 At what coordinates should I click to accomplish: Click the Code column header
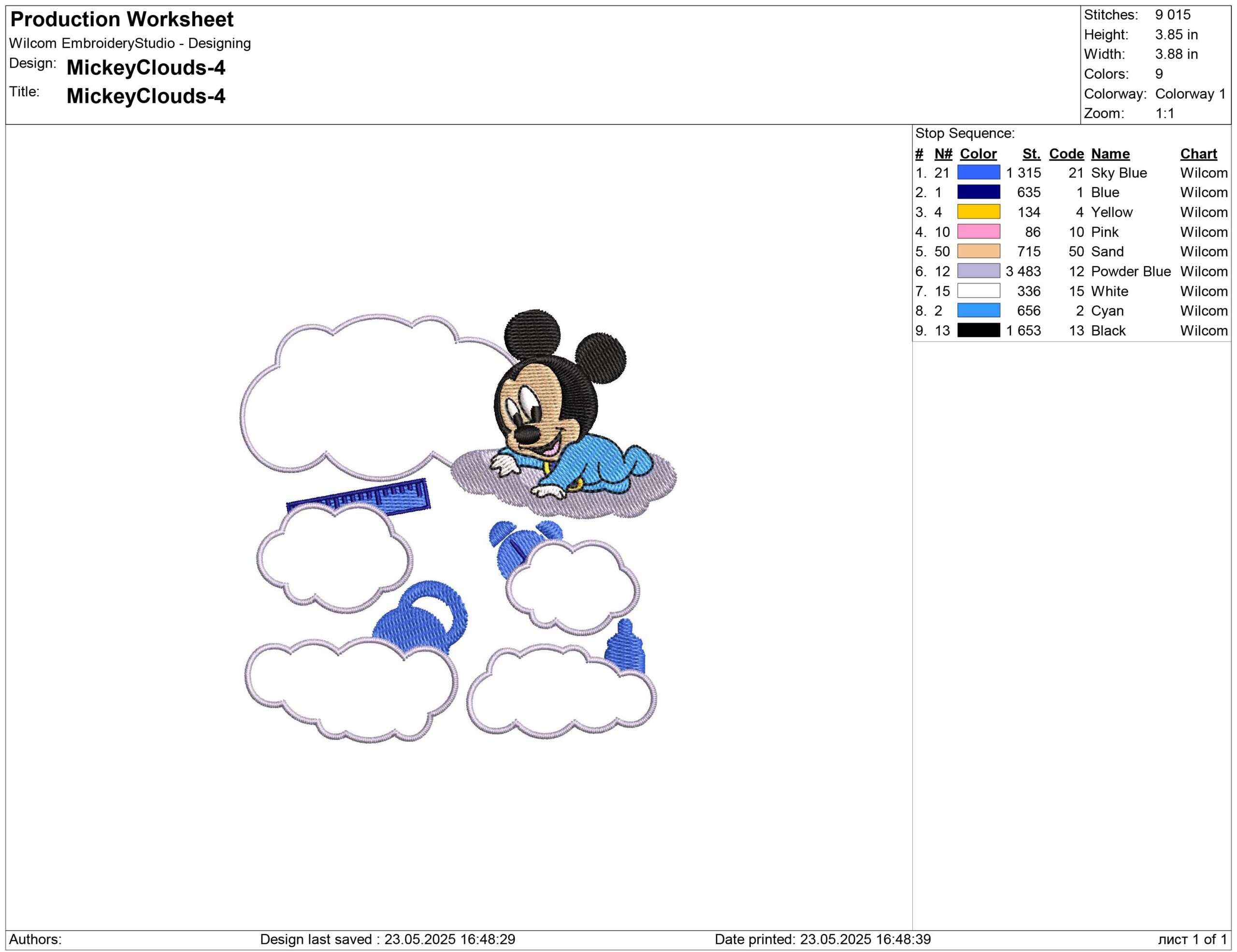point(1066,154)
